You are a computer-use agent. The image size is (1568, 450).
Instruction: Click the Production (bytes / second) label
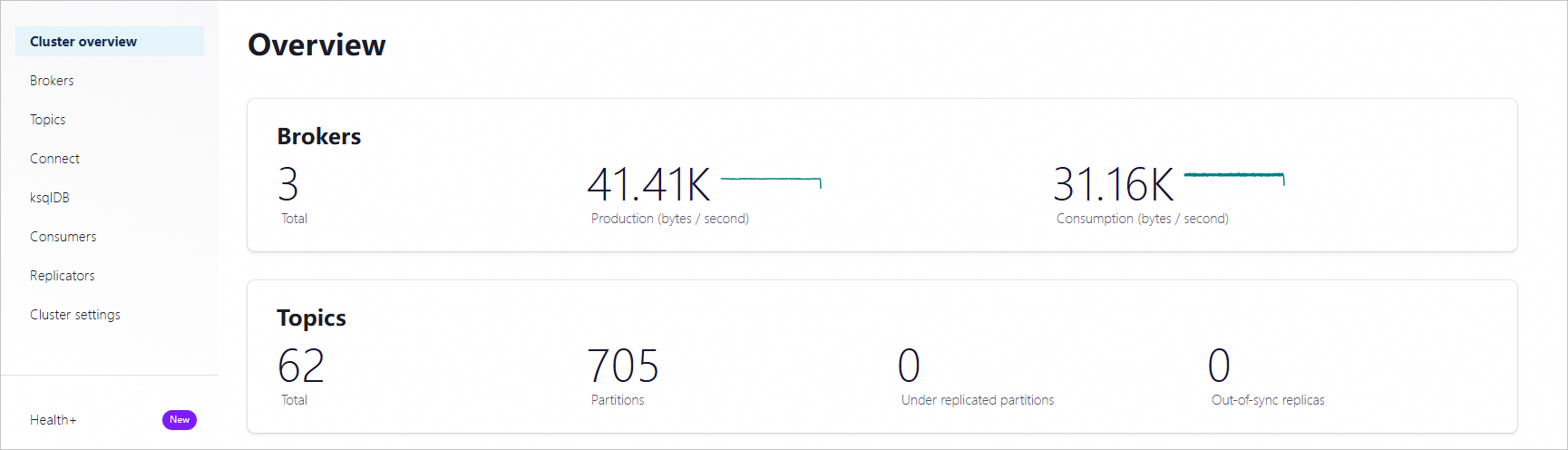[x=670, y=219]
